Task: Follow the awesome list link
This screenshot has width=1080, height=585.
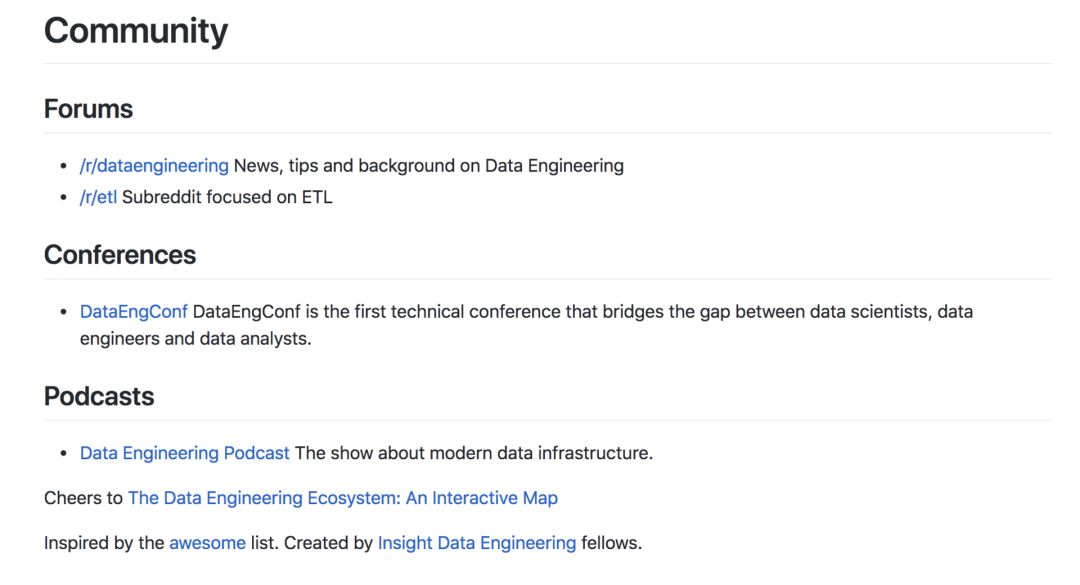Action: [x=207, y=543]
